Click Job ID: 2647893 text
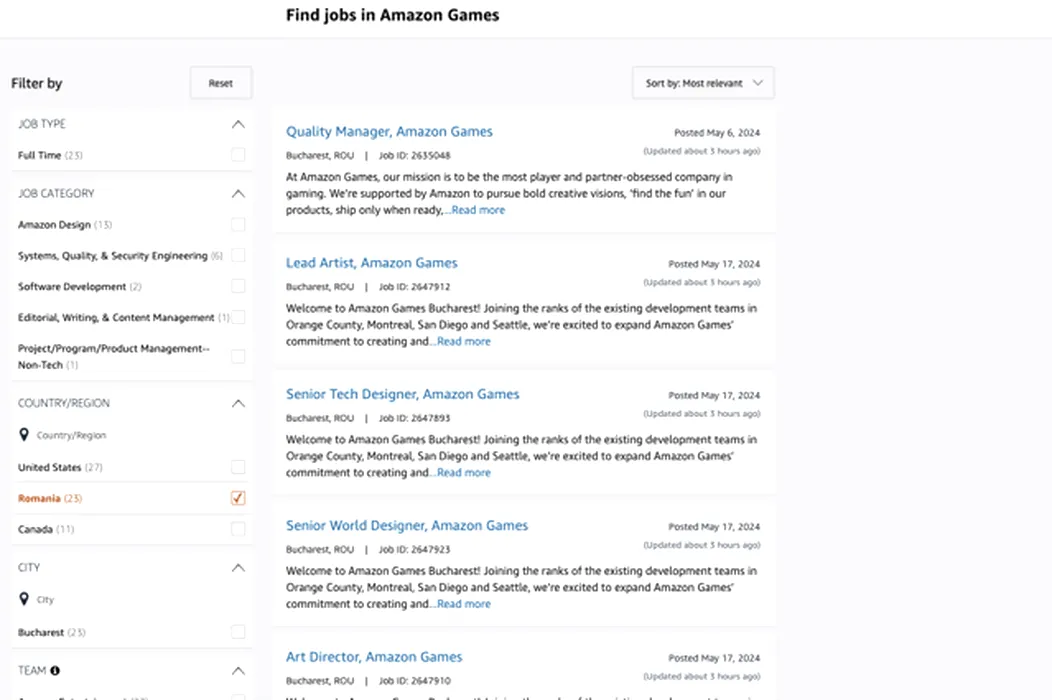 pyautogui.click(x=415, y=418)
